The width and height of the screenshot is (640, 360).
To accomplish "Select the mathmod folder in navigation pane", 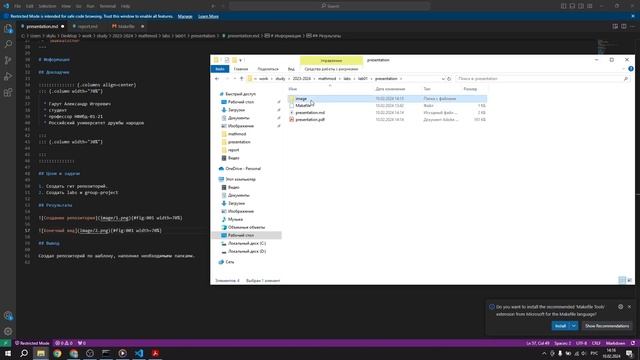I will tap(237, 134).
